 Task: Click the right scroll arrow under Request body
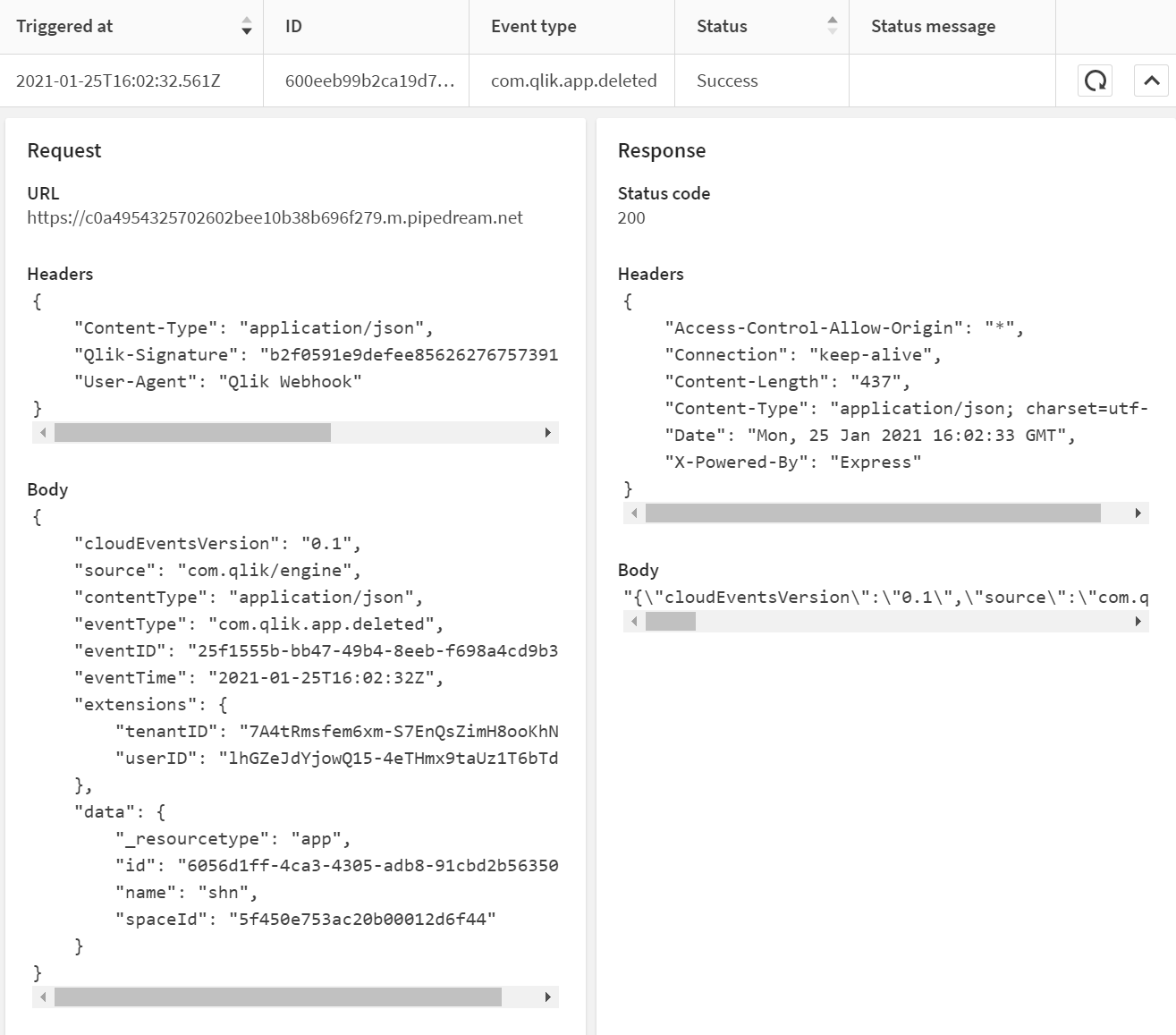(x=548, y=996)
